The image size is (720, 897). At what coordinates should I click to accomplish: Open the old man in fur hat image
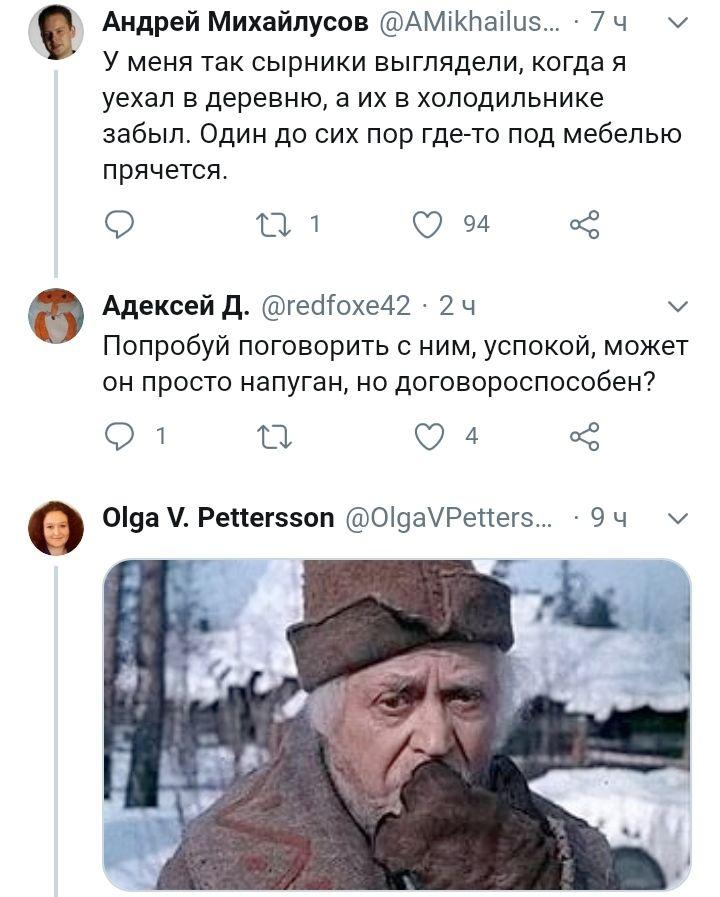tap(396, 724)
